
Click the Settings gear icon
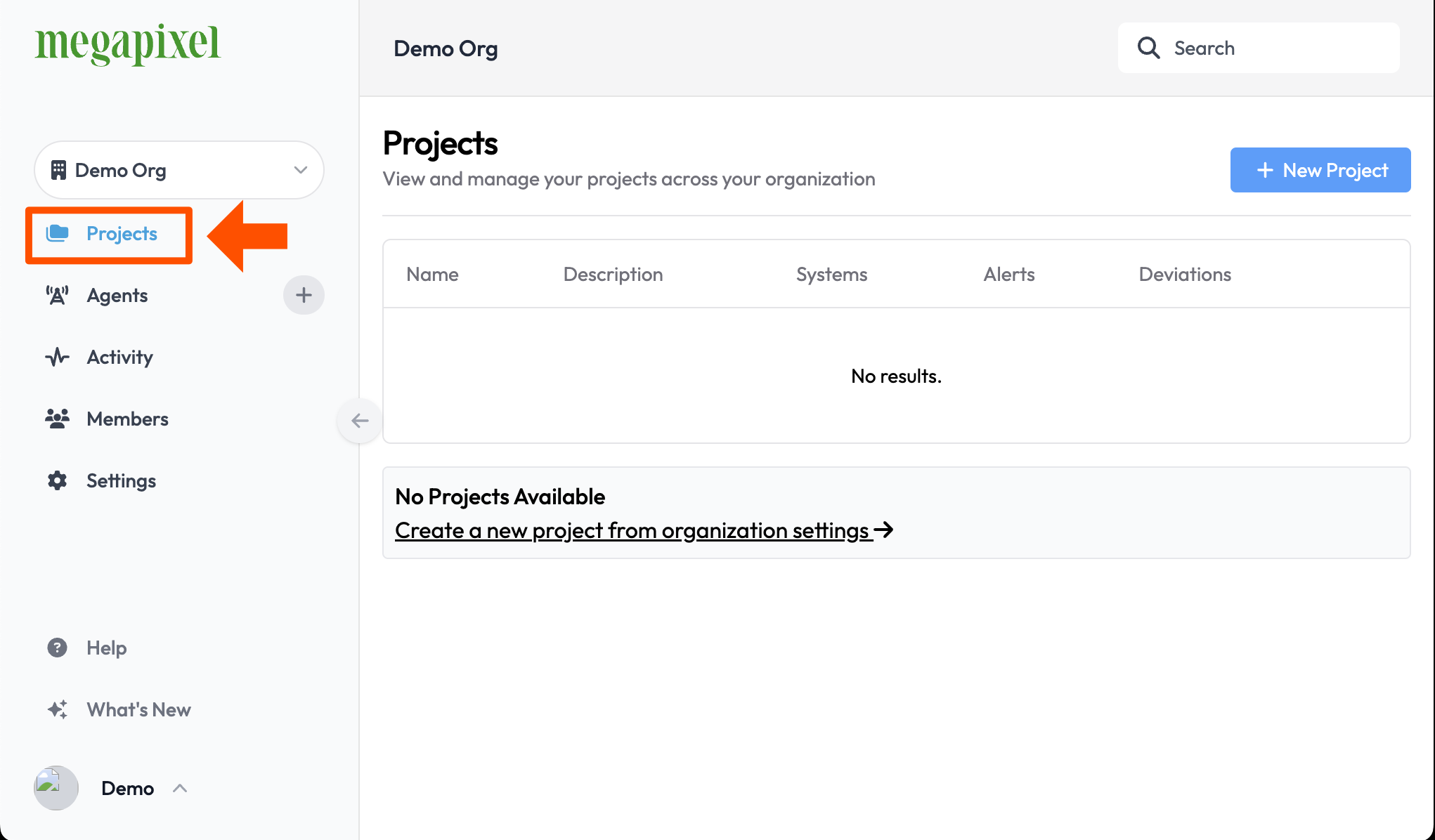pyautogui.click(x=58, y=481)
